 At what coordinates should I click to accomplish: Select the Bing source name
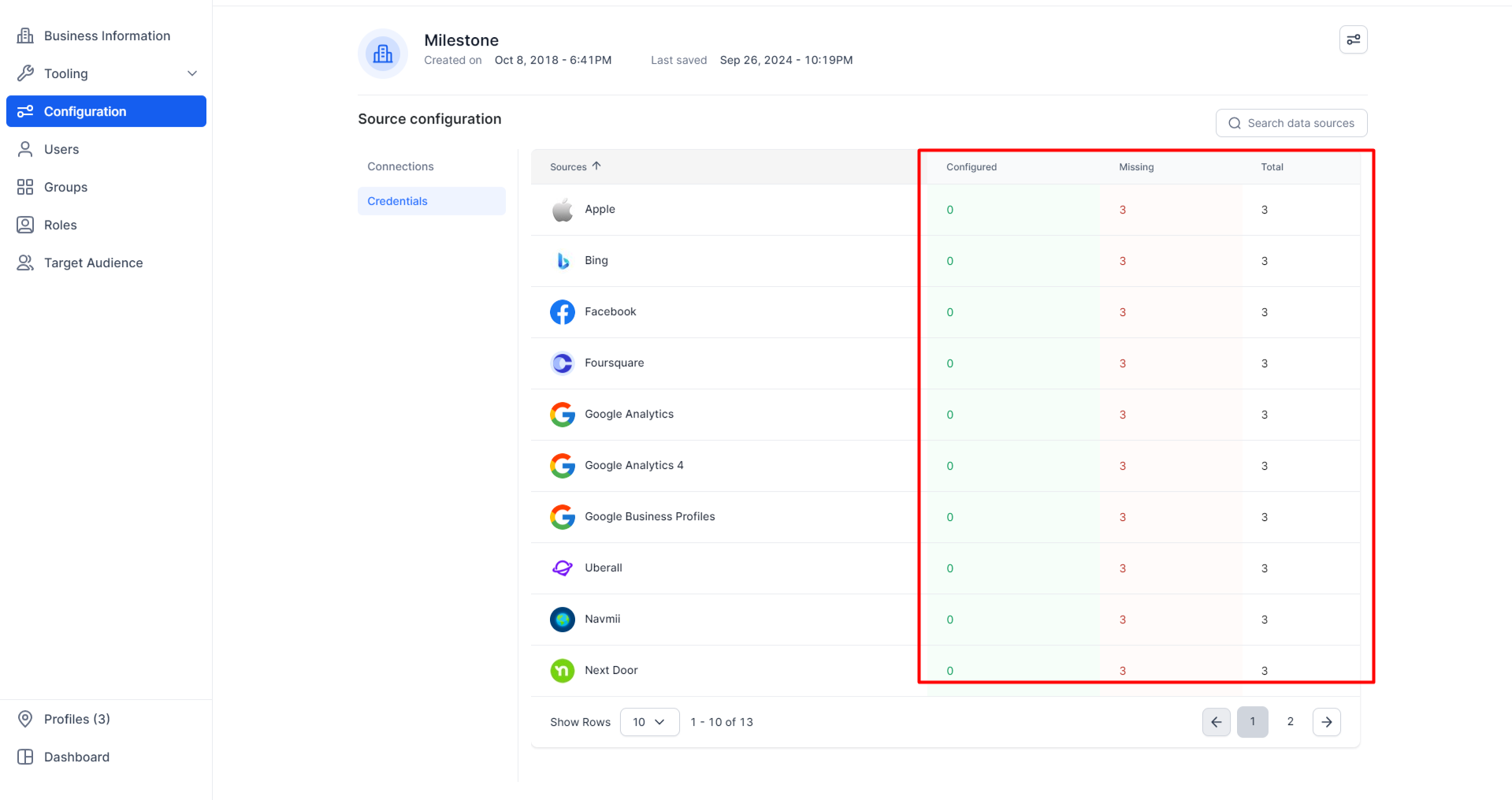(x=596, y=260)
